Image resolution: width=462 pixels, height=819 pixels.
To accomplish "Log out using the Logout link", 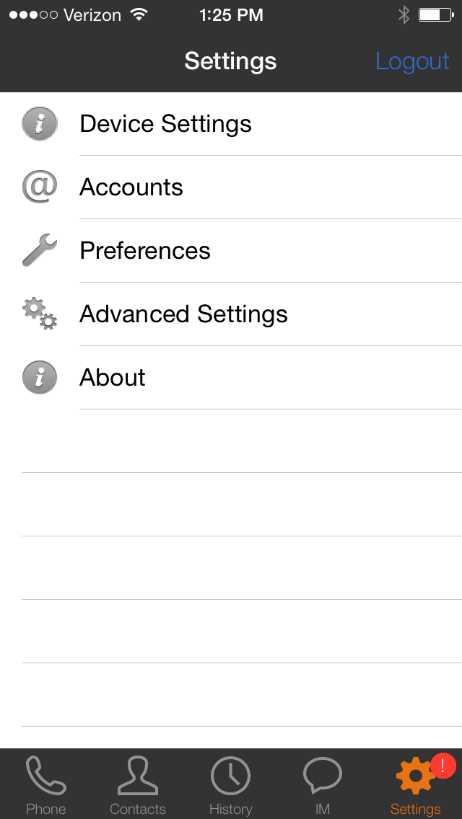I will [x=412, y=61].
